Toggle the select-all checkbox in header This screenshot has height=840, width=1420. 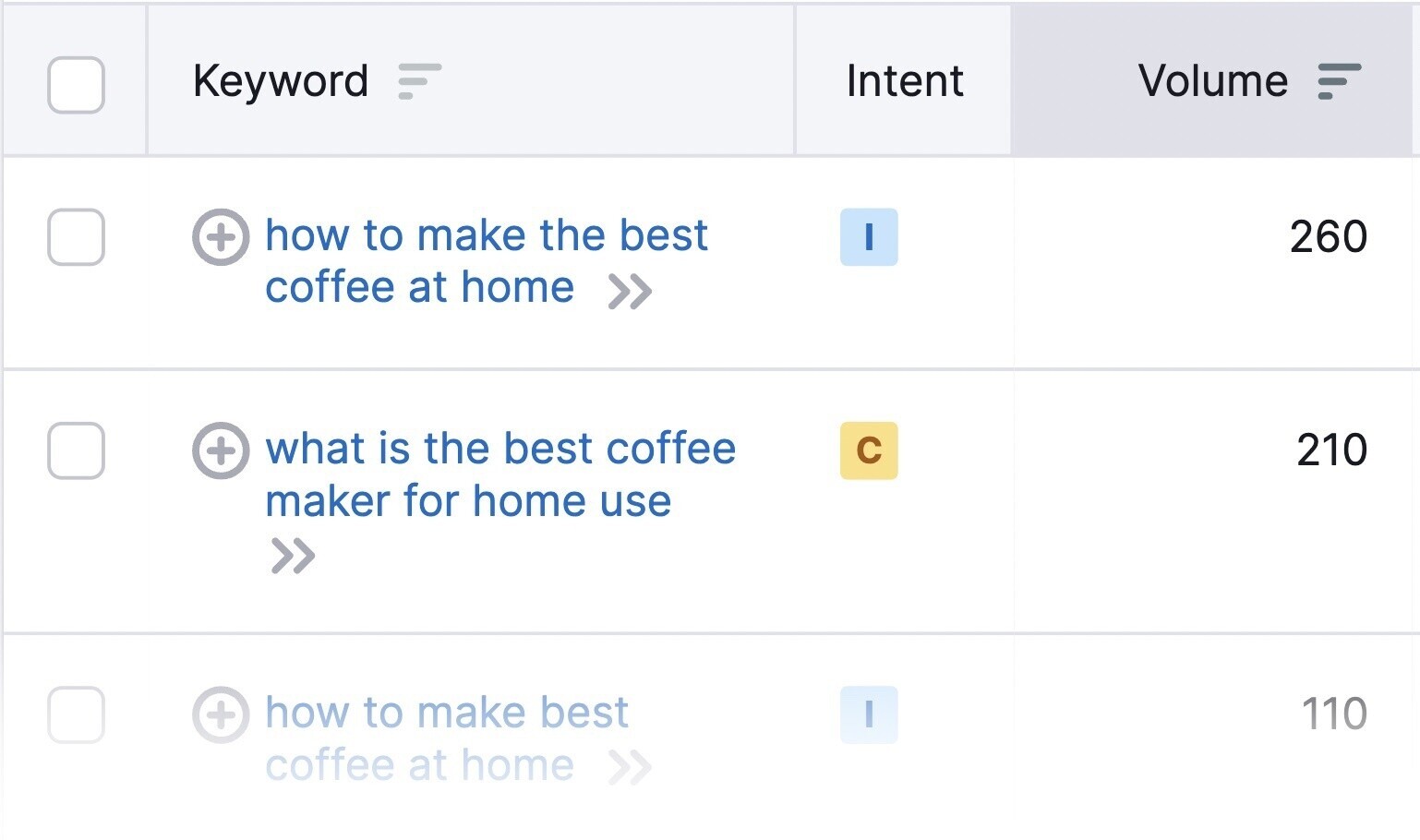[x=76, y=85]
